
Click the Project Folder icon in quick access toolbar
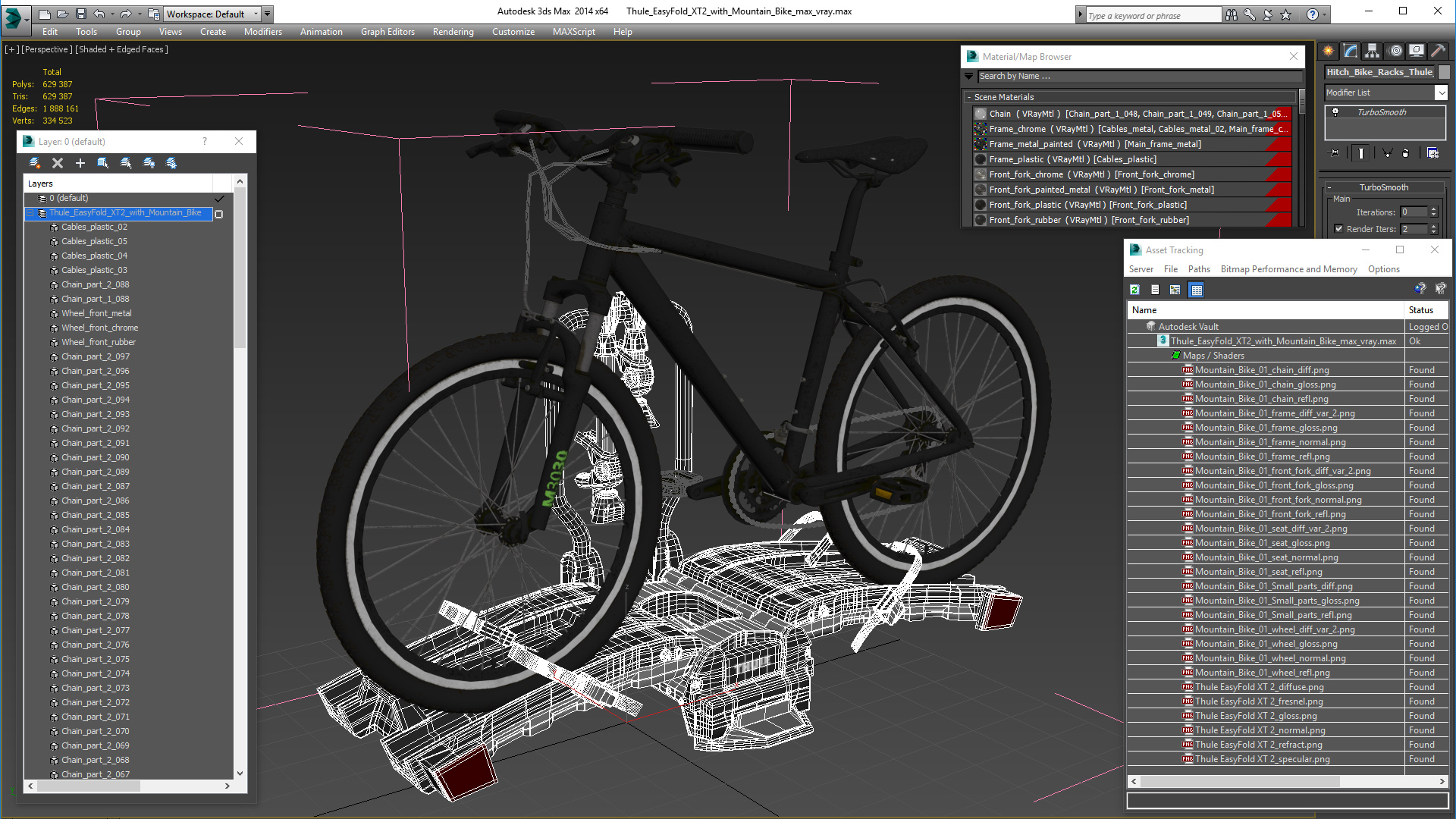154,14
